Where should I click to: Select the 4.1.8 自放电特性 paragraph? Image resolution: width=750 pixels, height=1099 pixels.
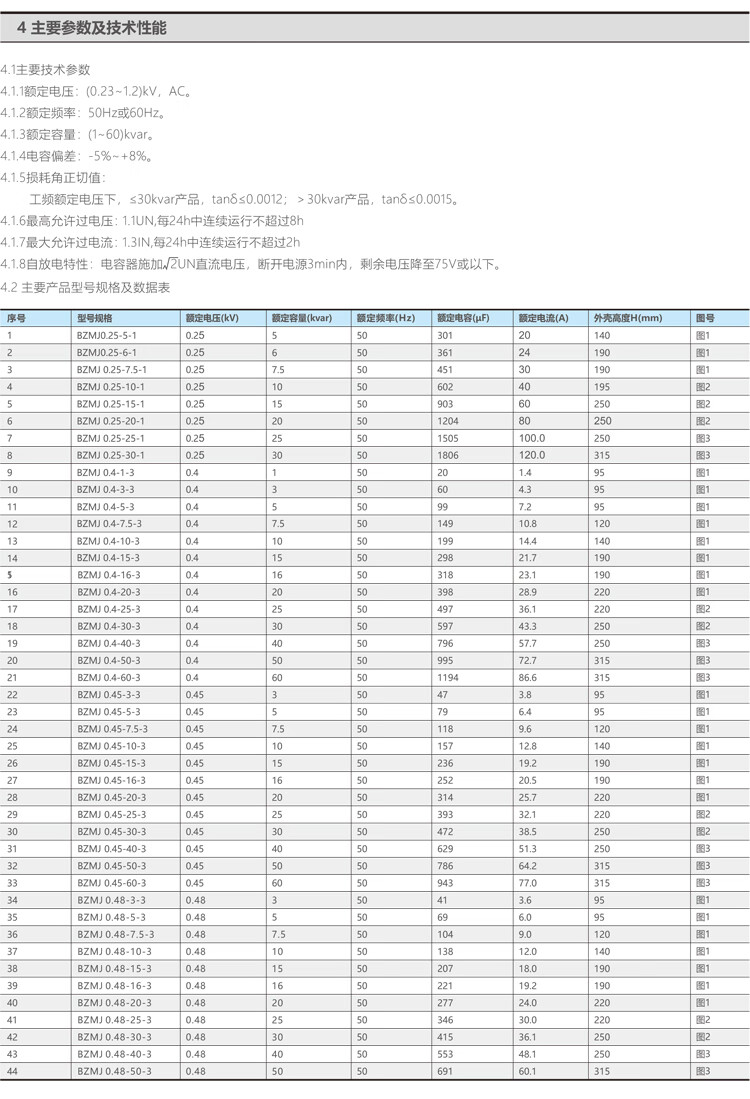click(251, 264)
